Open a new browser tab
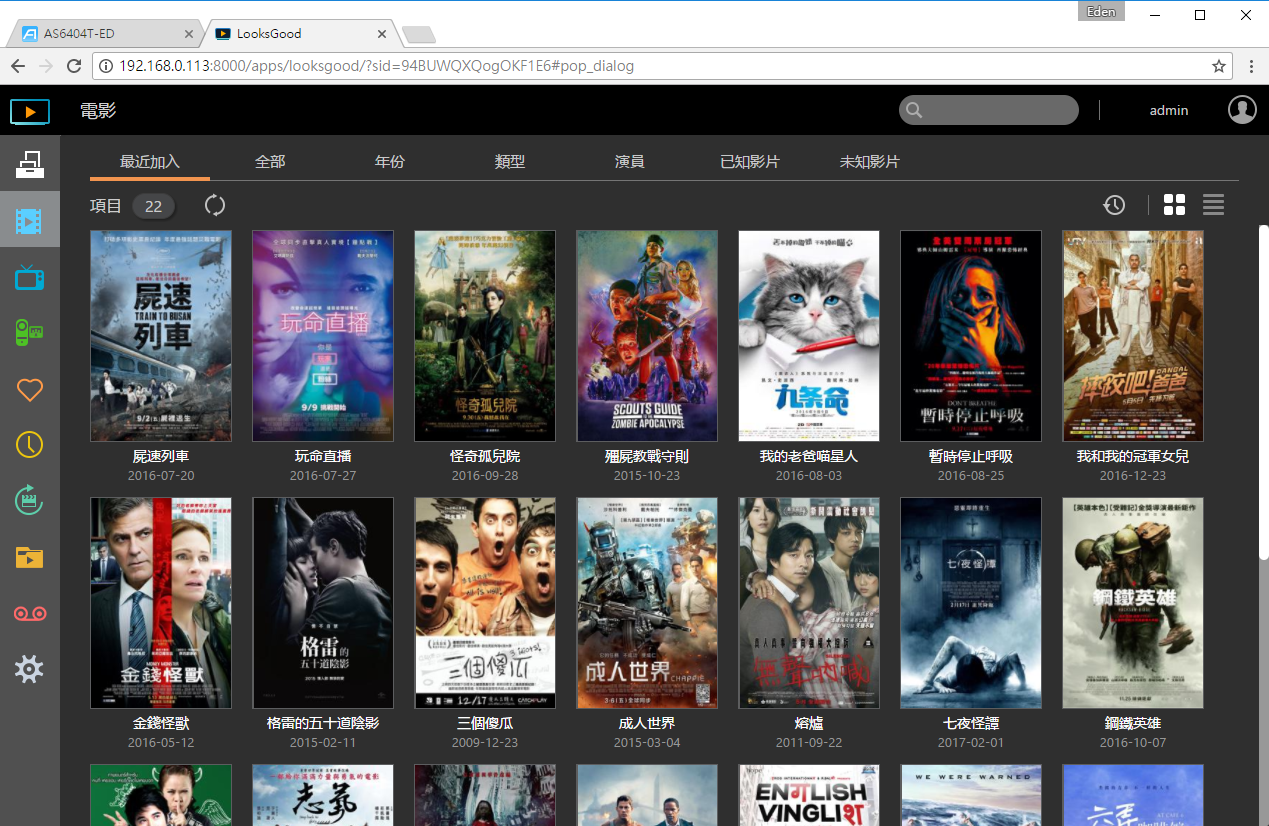Screen dimensions: 1269x826 coord(418,35)
